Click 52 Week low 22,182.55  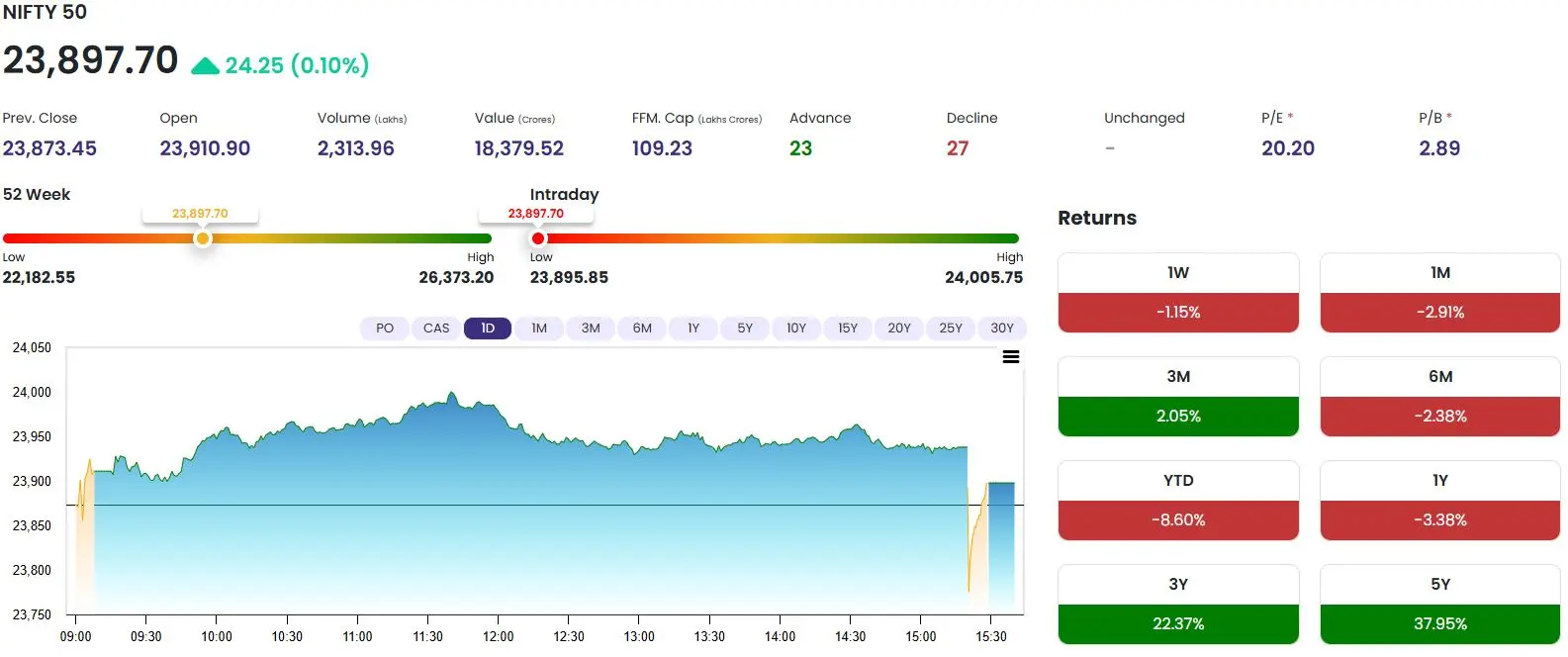39,278
